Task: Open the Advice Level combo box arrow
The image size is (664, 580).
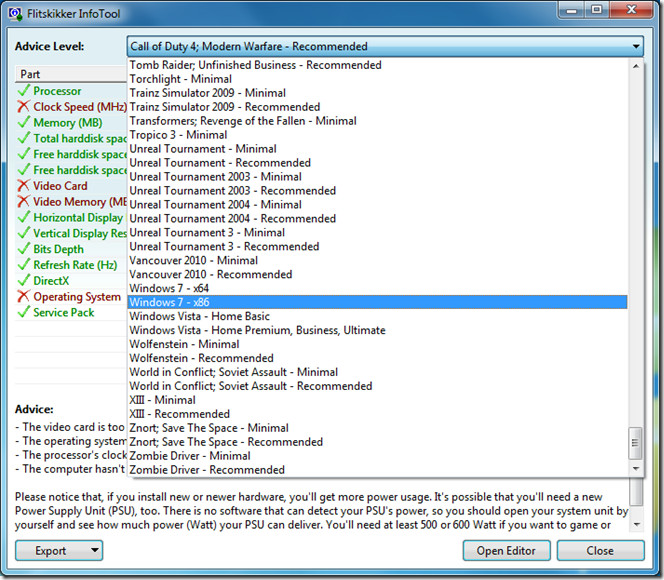Action: (636, 46)
